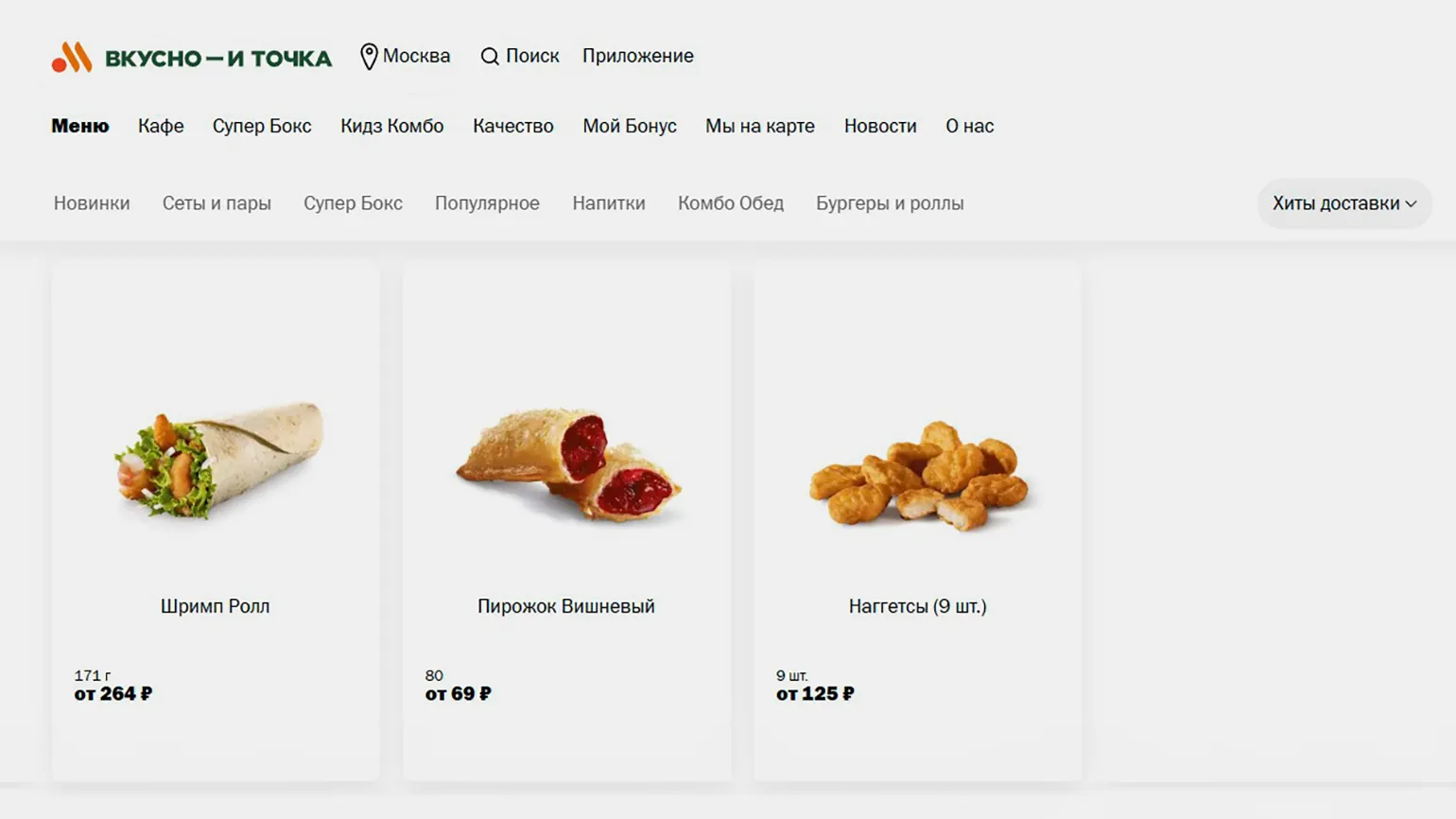This screenshot has width=1456, height=819.
Task: Select the Меню tab in navigation
Action: tap(80, 126)
